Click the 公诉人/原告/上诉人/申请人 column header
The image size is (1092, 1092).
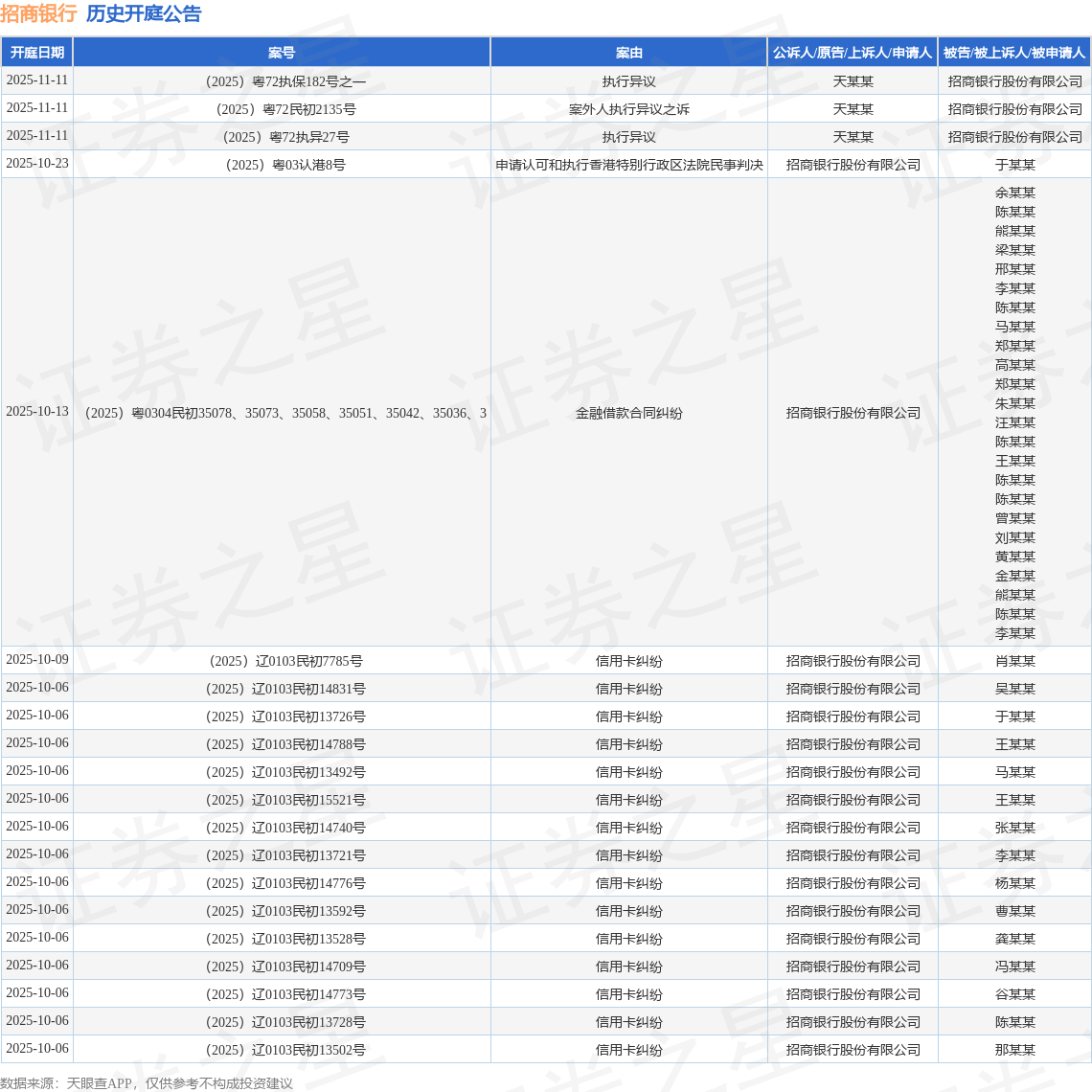(853, 53)
